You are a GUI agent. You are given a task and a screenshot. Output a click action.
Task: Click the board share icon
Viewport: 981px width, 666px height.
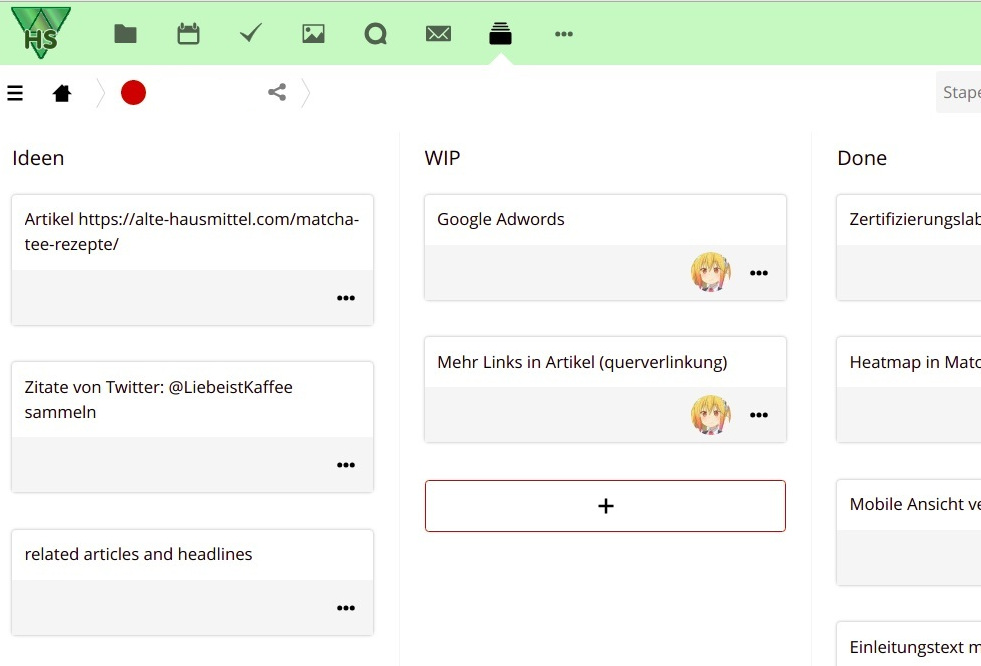coord(277,93)
